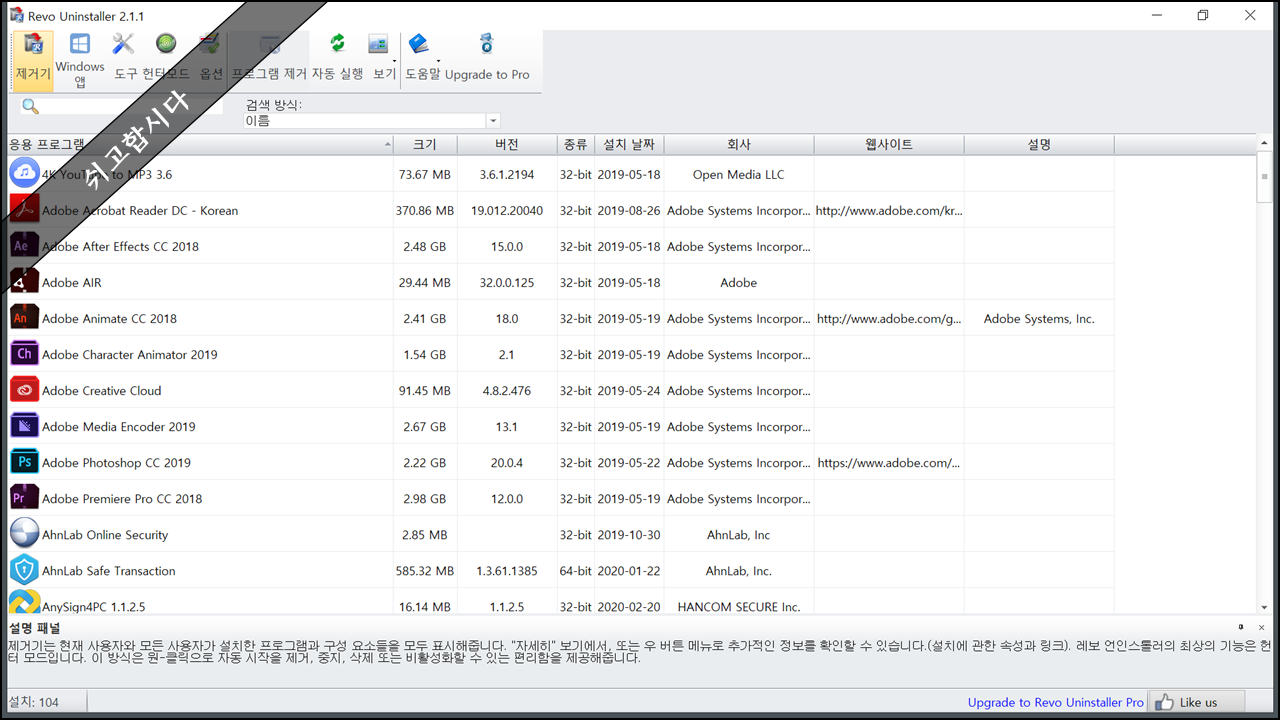Click the green 자동 실행 arrows icon
The image size is (1280, 720).
click(337, 43)
